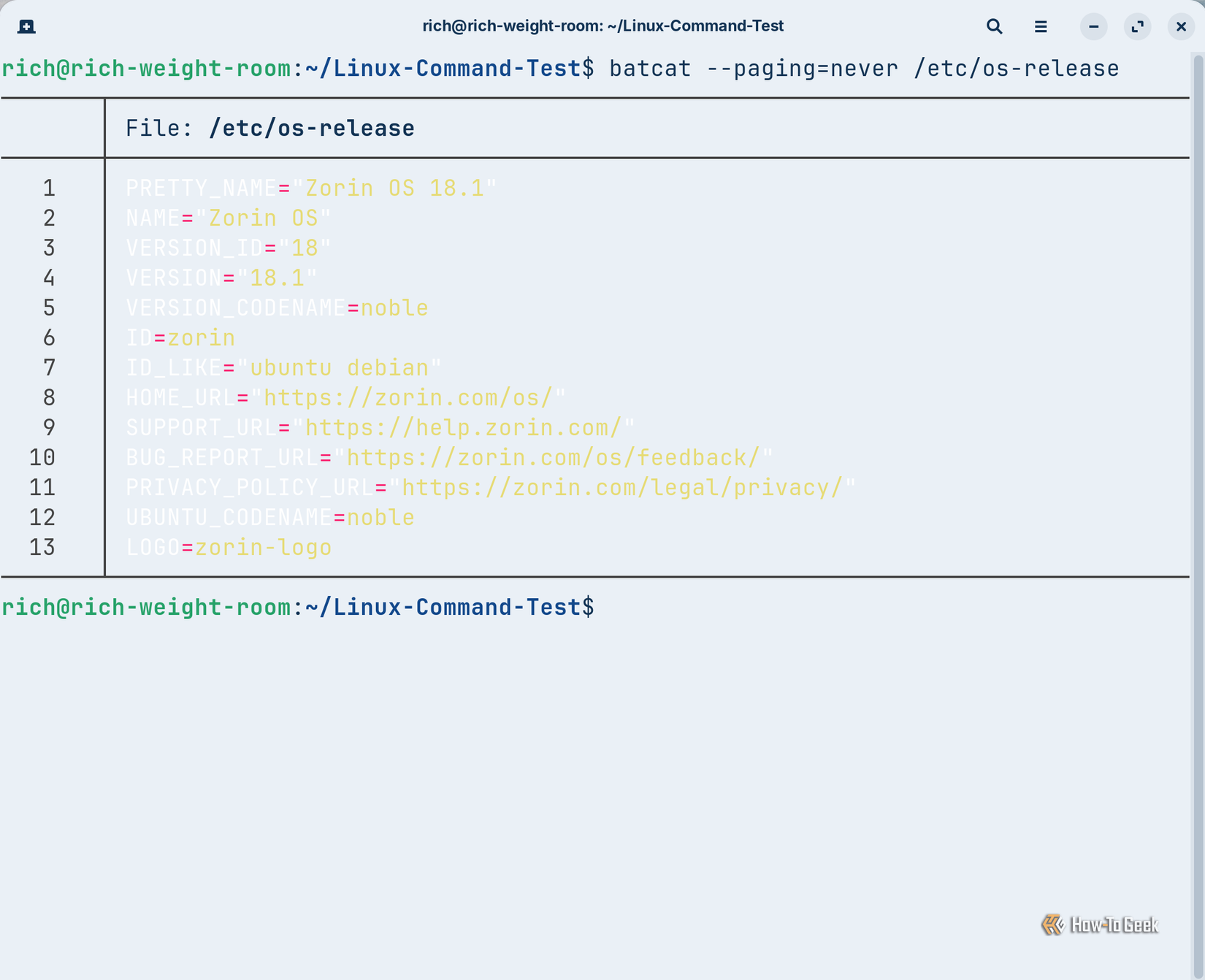Open the hamburger main menu
The width and height of the screenshot is (1205, 980).
pyautogui.click(x=1041, y=26)
